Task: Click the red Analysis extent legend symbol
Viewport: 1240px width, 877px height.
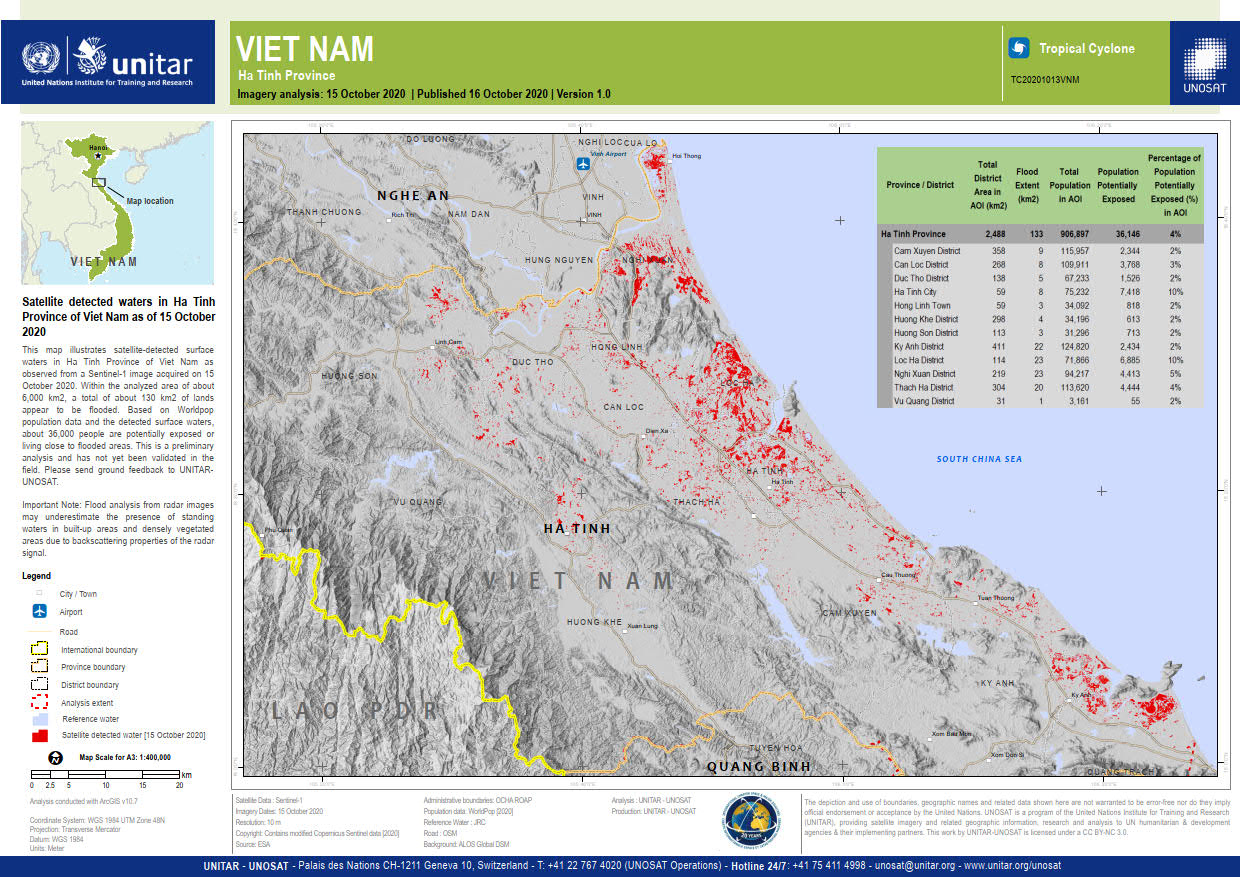Action: coord(40,702)
